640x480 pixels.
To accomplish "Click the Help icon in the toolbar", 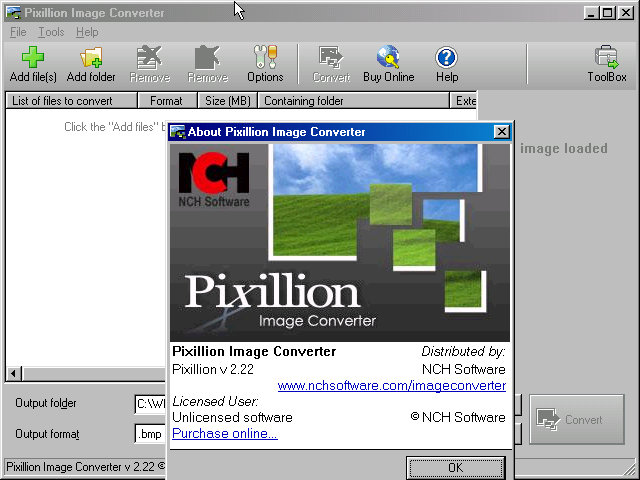I will [x=447, y=64].
